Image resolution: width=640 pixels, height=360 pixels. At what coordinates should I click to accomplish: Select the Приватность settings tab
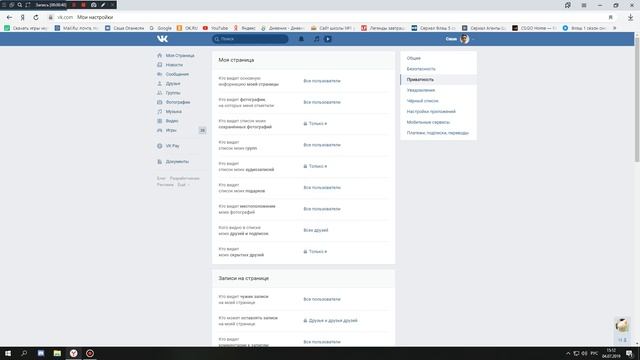pos(438,80)
